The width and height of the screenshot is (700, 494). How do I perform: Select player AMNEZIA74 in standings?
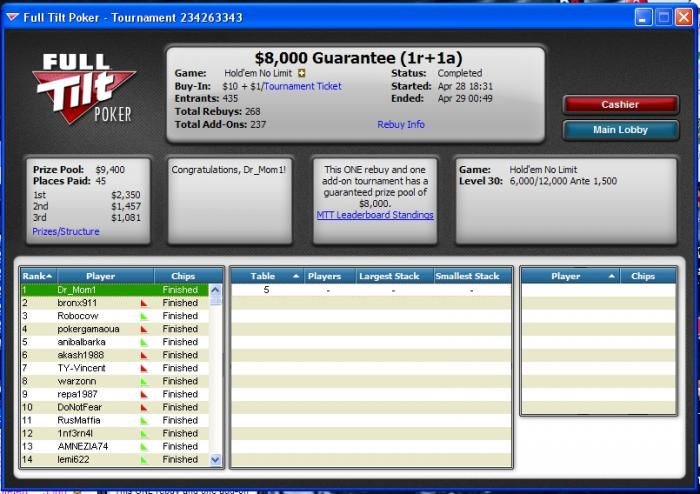click(x=115, y=446)
